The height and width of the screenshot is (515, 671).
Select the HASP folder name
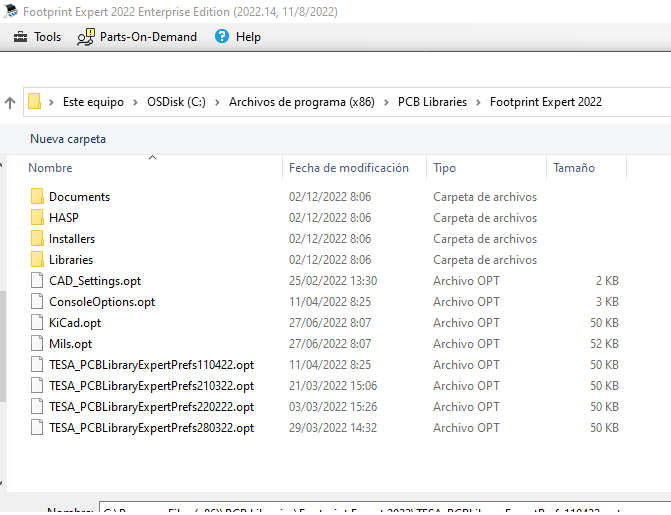coord(64,218)
